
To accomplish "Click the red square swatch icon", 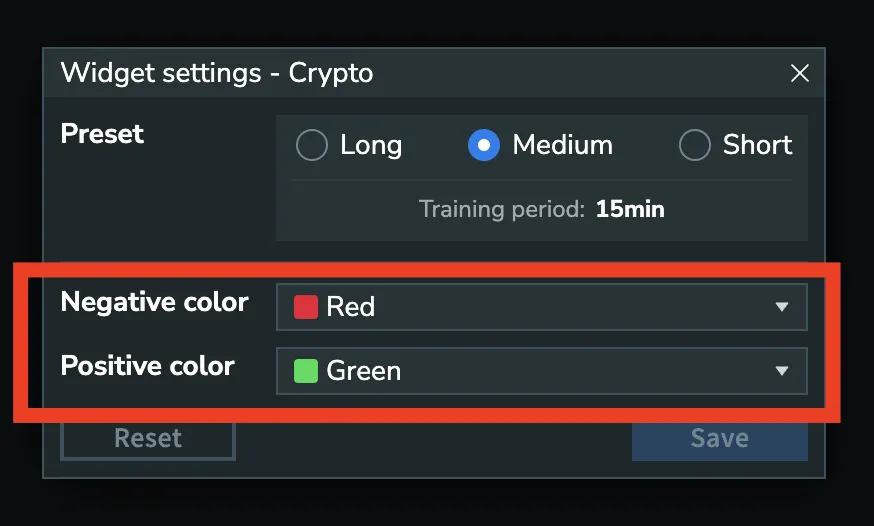I will [305, 307].
